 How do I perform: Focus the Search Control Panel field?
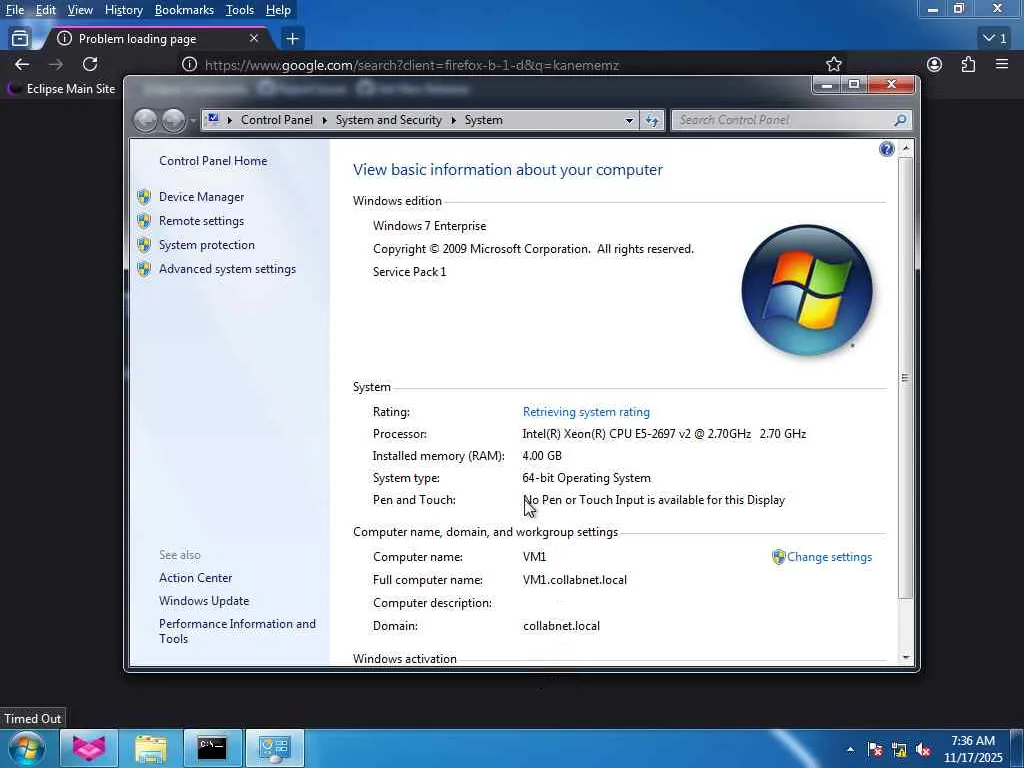(782, 120)
